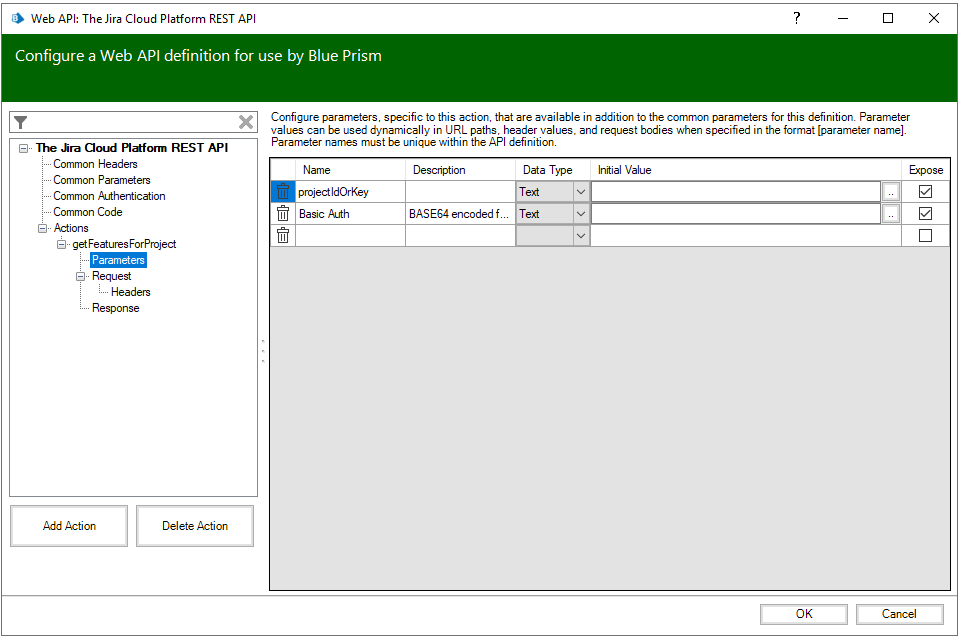This screenshot has height=636, width=963.
Task: Open the help question mark button
Action: pos(796,18)
